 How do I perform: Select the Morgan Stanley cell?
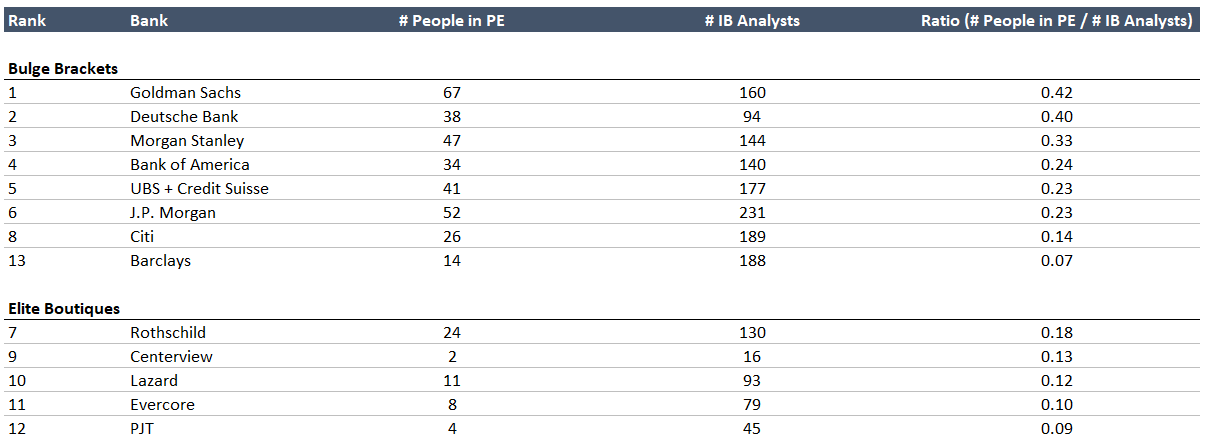tap(187, 140)
